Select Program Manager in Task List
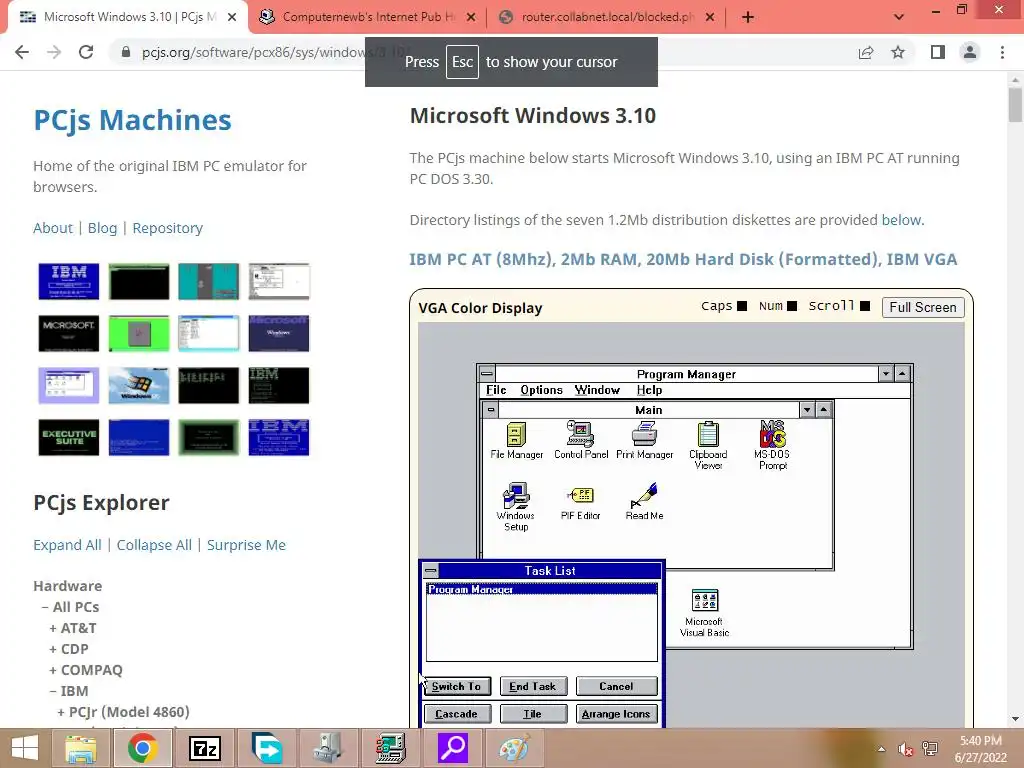The image size is (1024, 768). tap(541, 589)
